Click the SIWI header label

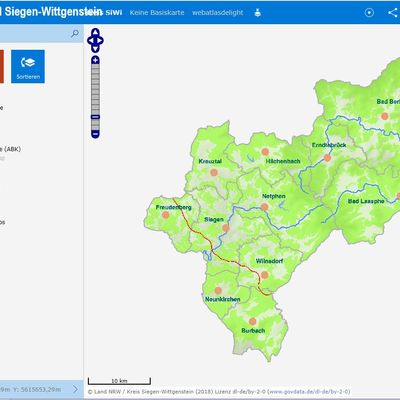click(114, 12)
